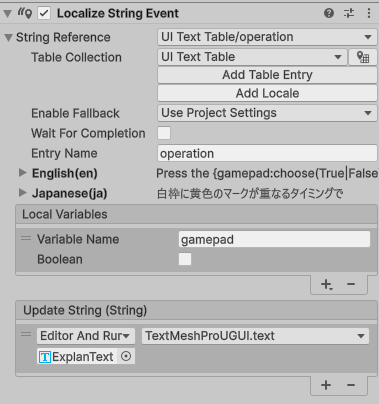Click the Table Collection label
379x404 pixels.
tap(76, 57)
